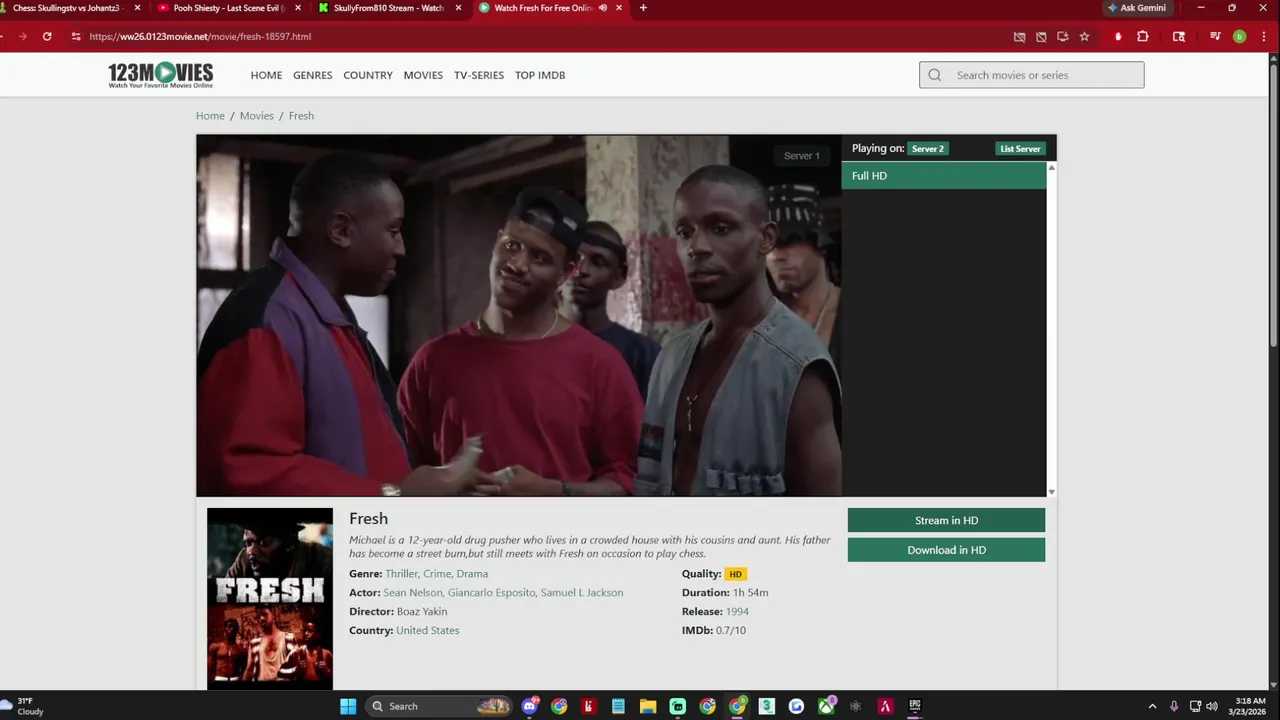This screenshot has height=720, width=1280.
Task: Open the Samuel L Jackson actor link
Action: click(x=582, y=593)
